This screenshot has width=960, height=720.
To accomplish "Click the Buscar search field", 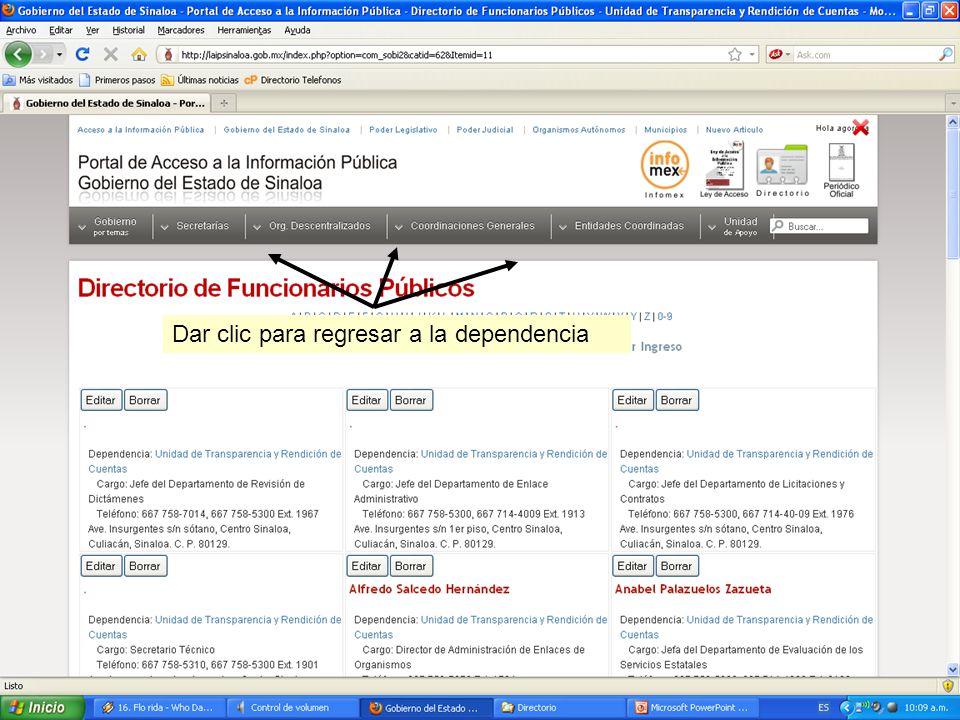I will (x=819, y=226).
